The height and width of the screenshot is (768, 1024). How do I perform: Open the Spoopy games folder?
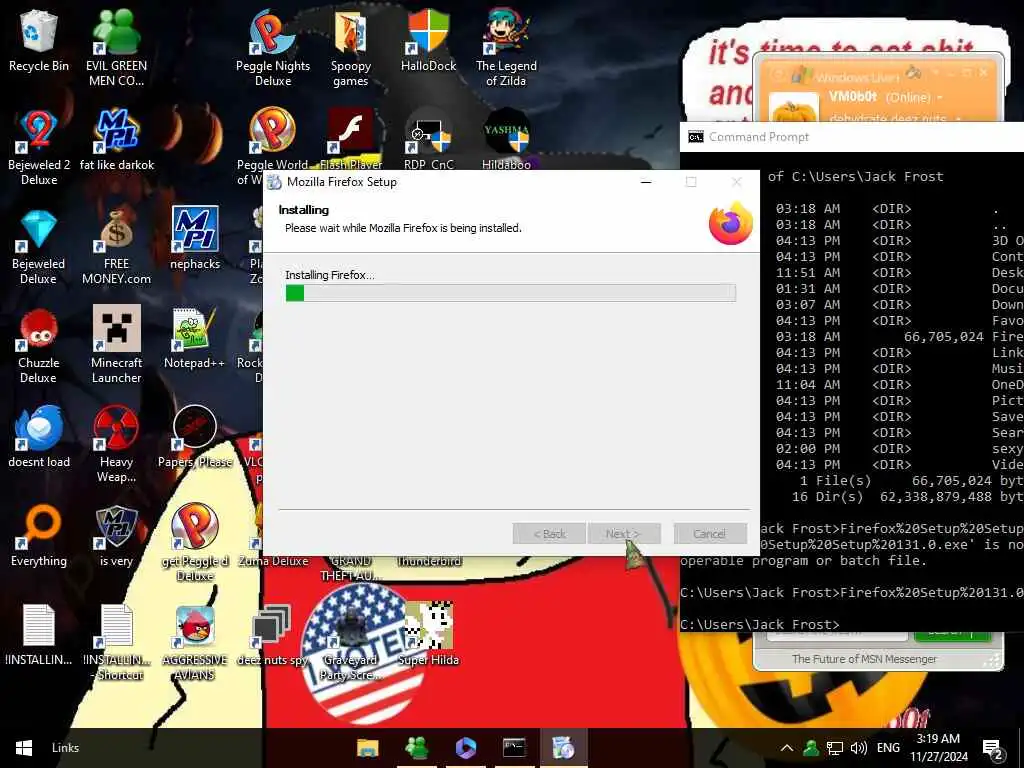point(351,47)
